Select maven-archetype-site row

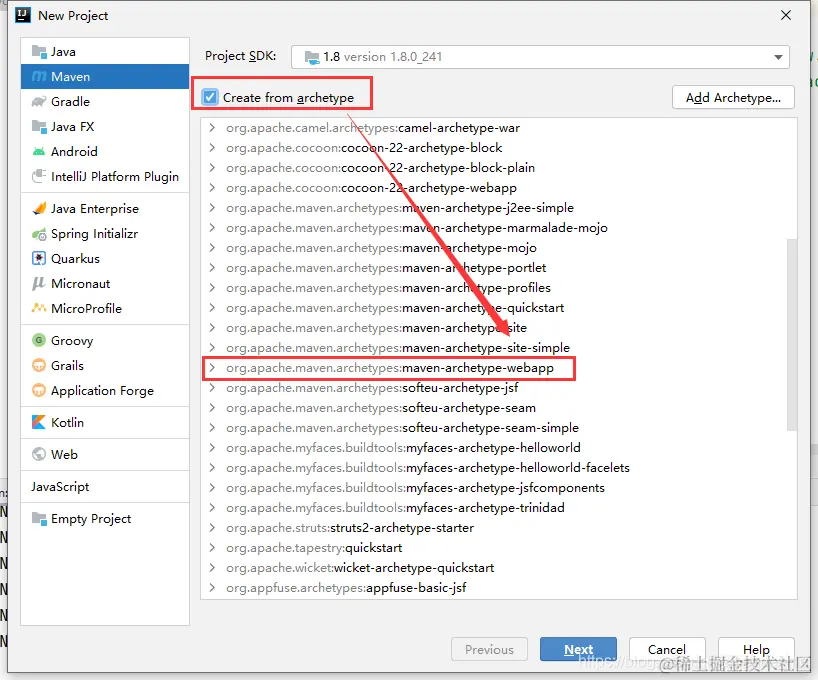coord(499,328)
